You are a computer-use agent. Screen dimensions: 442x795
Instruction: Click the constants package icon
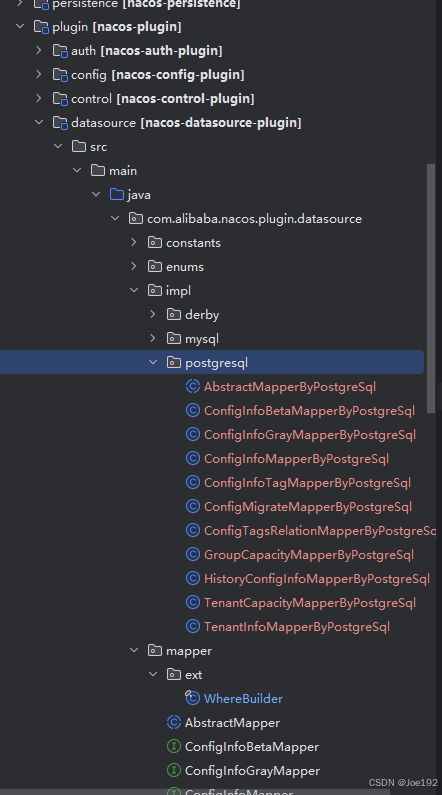pos(155,242)
